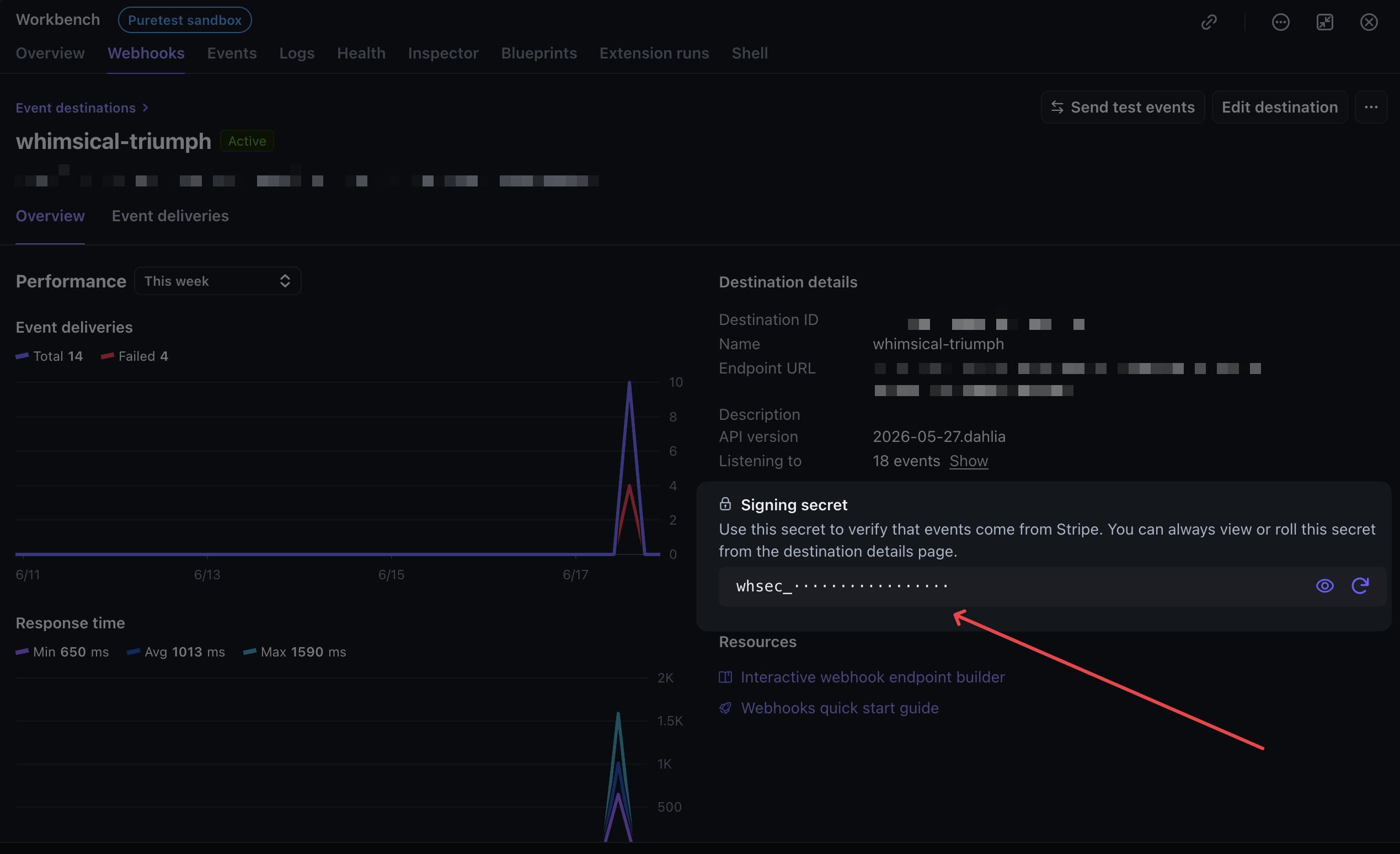Open the Inspector tab in Workbench
This screenshot has height=854, width=1400.
click(443, 53)
